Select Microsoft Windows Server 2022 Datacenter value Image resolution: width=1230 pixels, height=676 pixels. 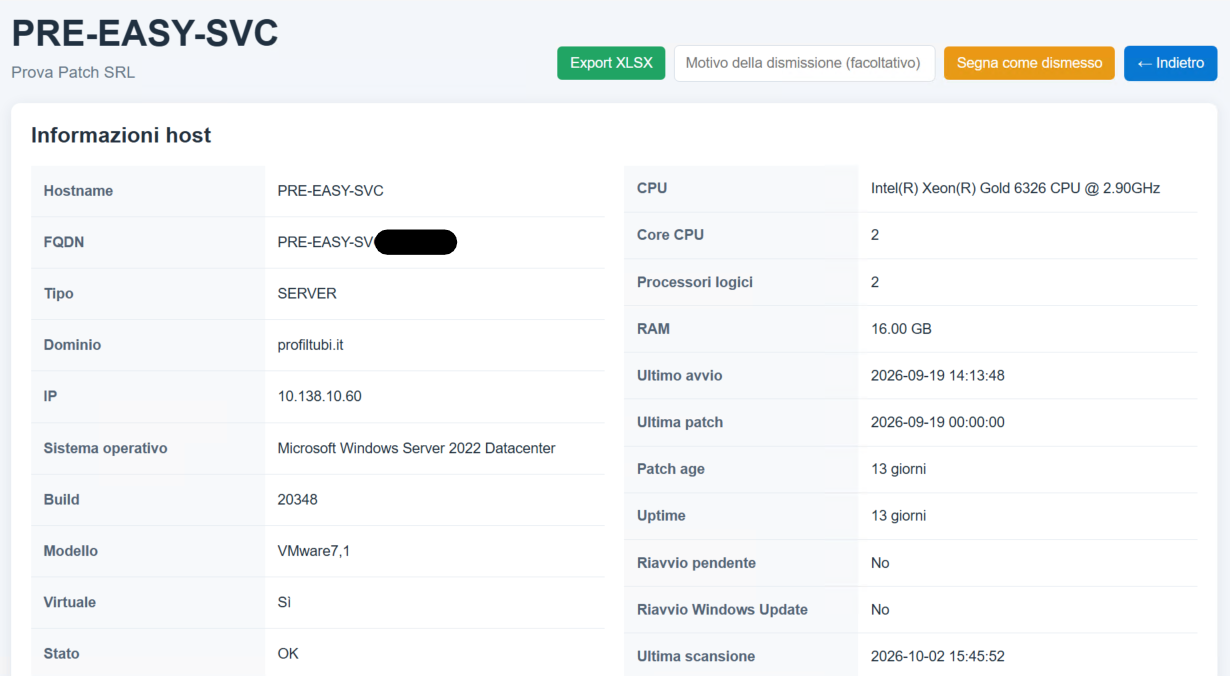point(416,448)
